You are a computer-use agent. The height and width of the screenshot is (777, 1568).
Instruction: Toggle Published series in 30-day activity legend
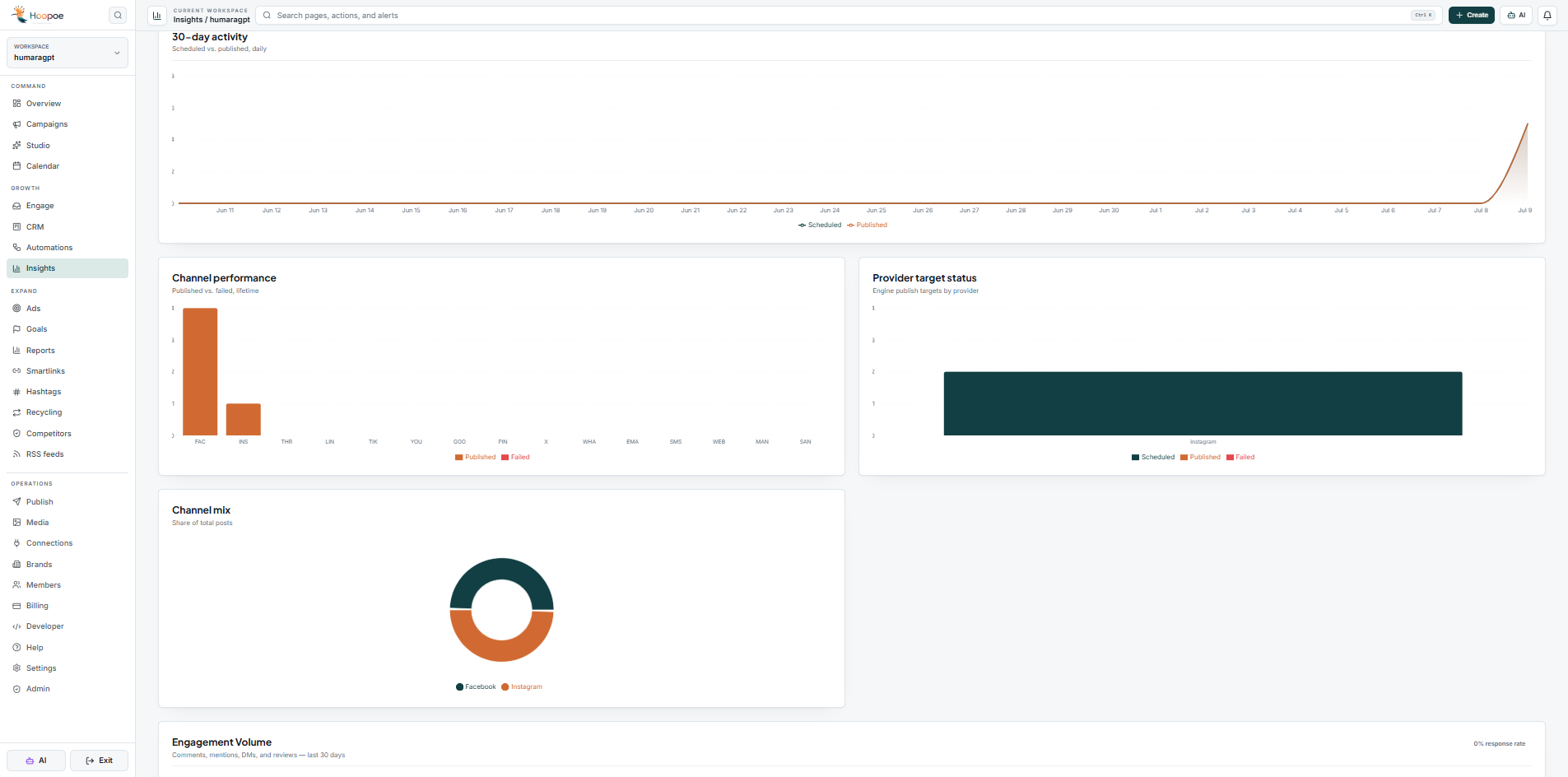pyautogui.click(x=867, y=225)
